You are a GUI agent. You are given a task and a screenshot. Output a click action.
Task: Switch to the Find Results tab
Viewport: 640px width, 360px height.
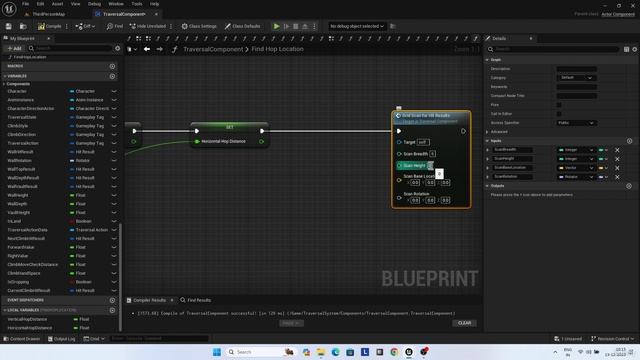click(x=196, y=300)
